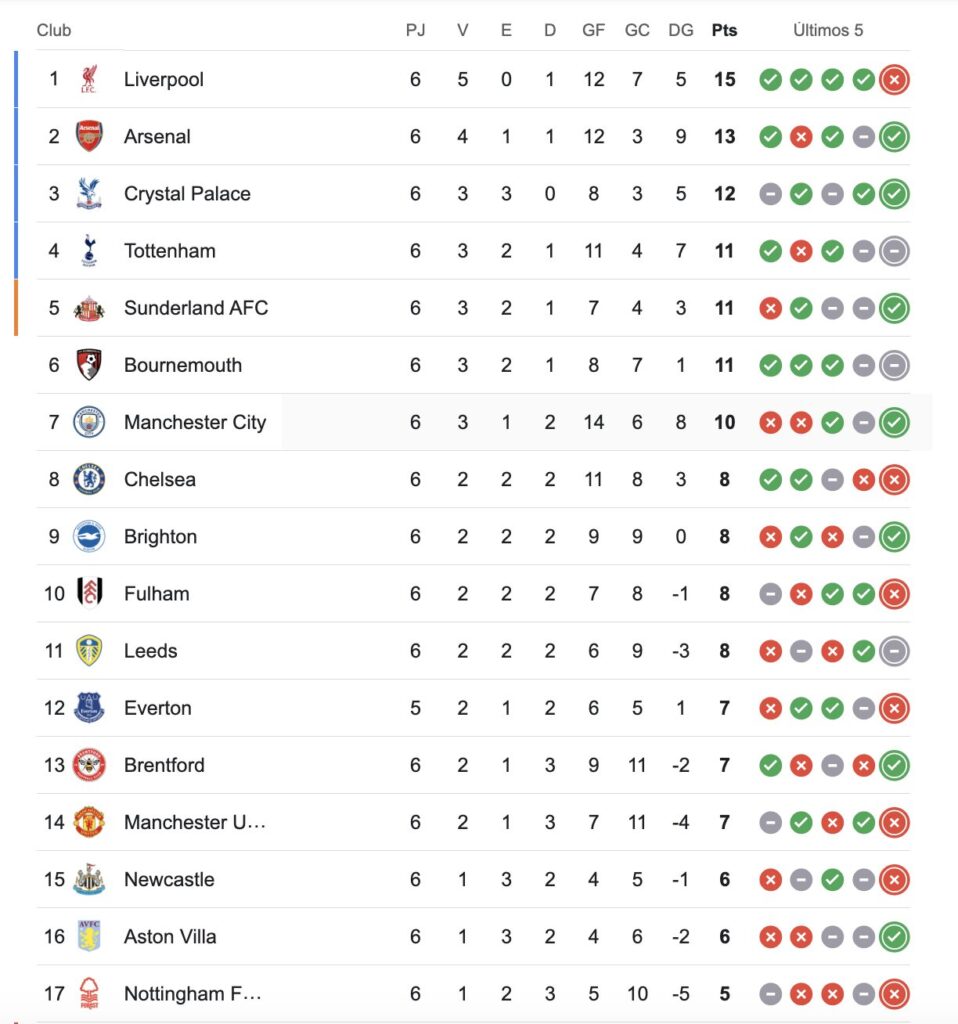Click the Crystal Palace crest icon
The image size is (958, 1024).
90,193
